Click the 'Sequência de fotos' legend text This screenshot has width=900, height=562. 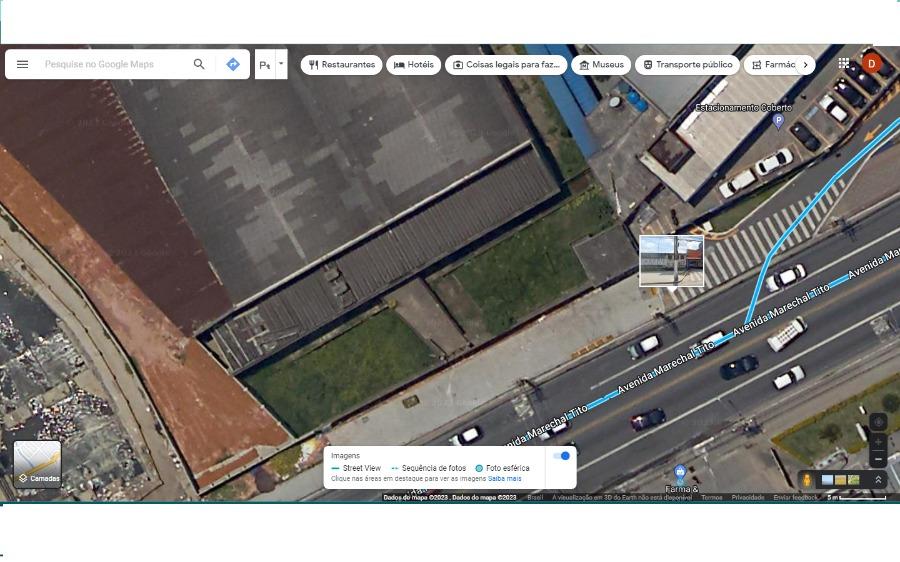(434, 468)
